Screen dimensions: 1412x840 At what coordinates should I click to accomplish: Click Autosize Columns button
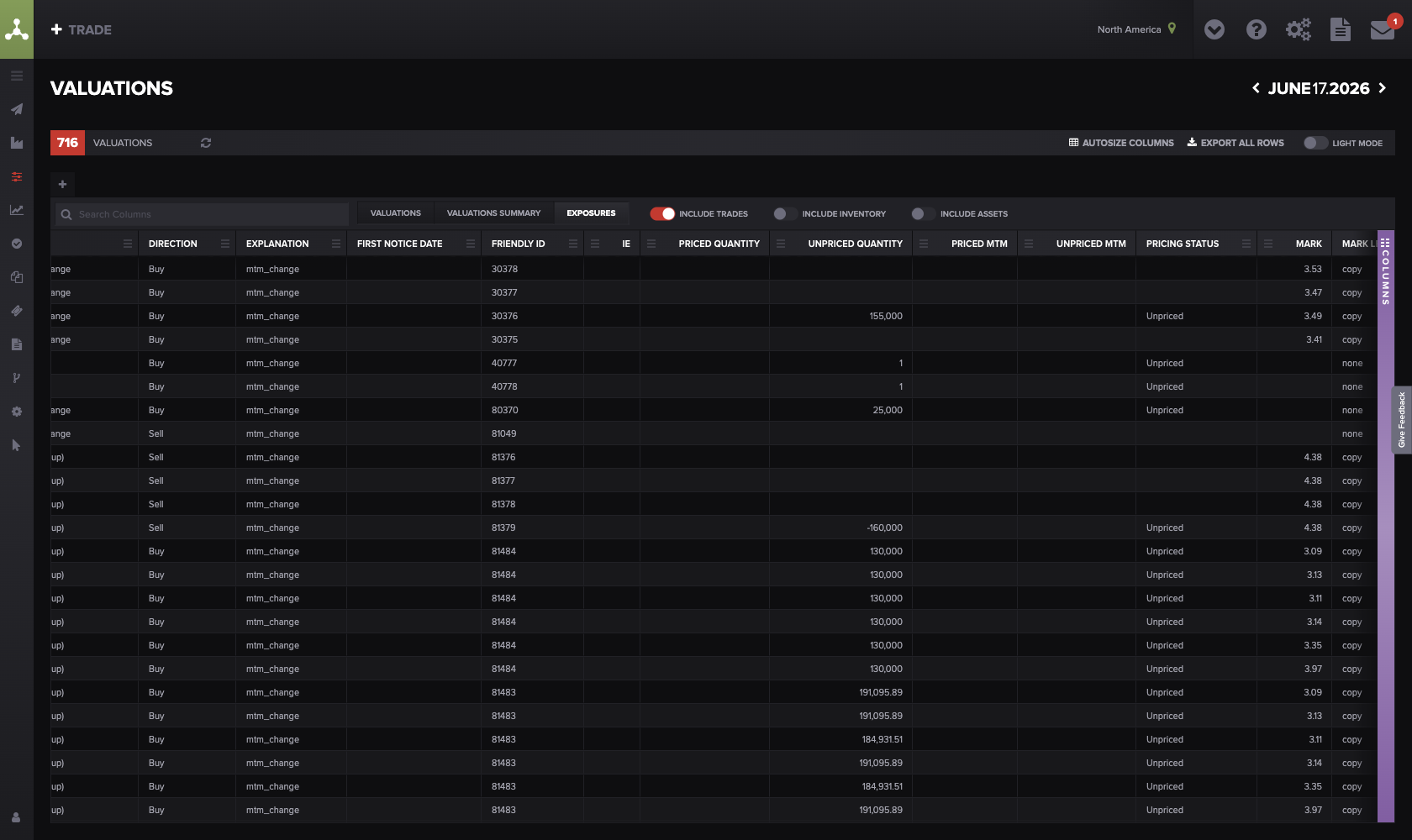pos(1121,143)
